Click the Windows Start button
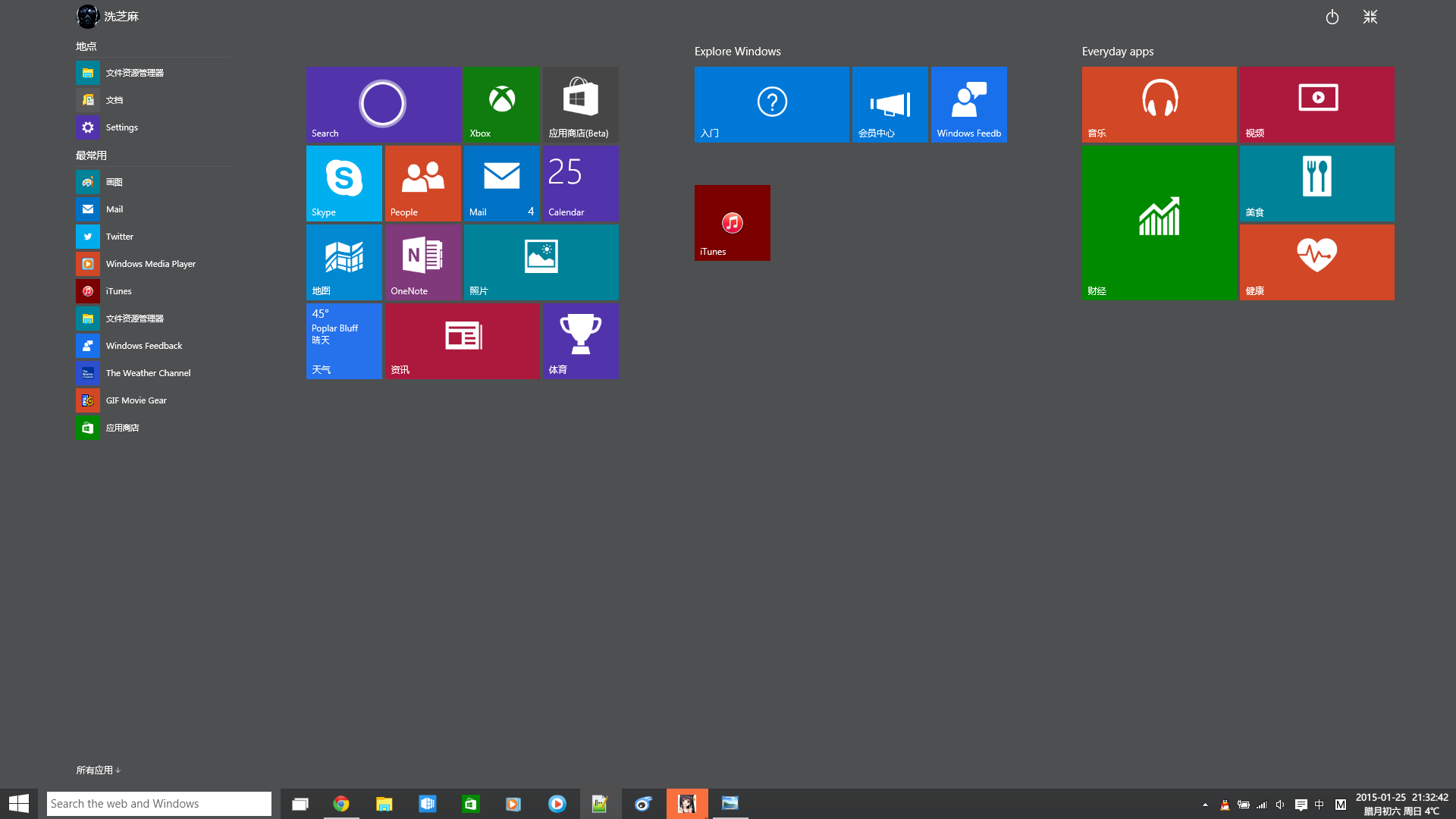 click(19, 804)
